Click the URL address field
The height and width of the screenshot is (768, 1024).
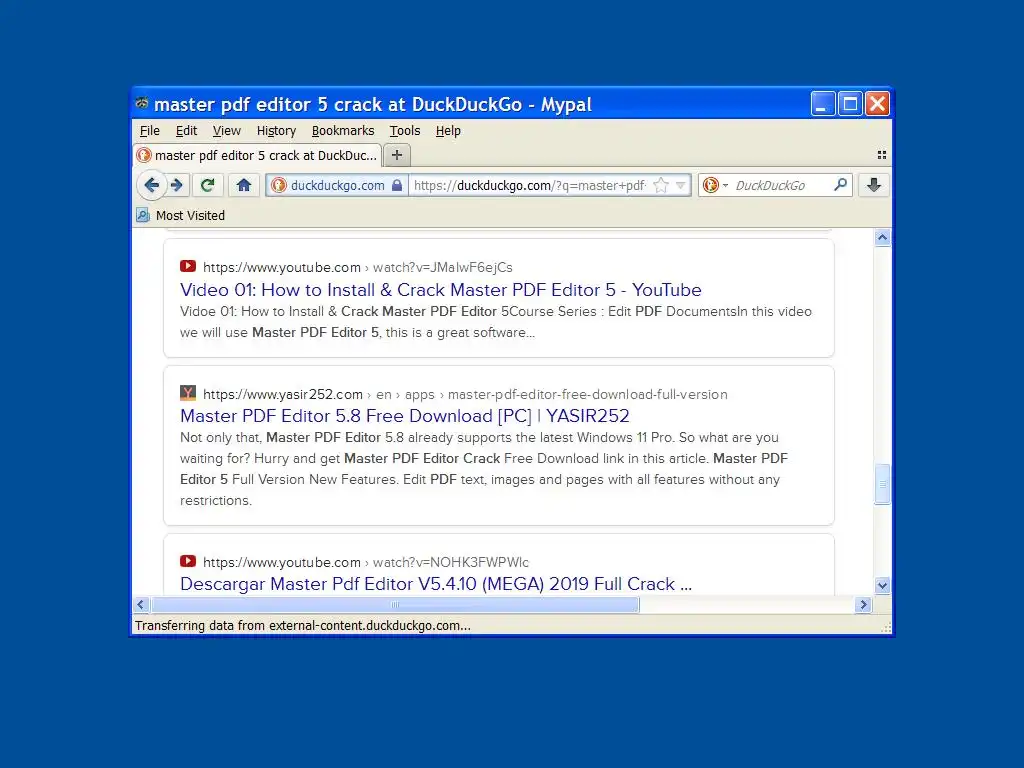tap(529, 185)
